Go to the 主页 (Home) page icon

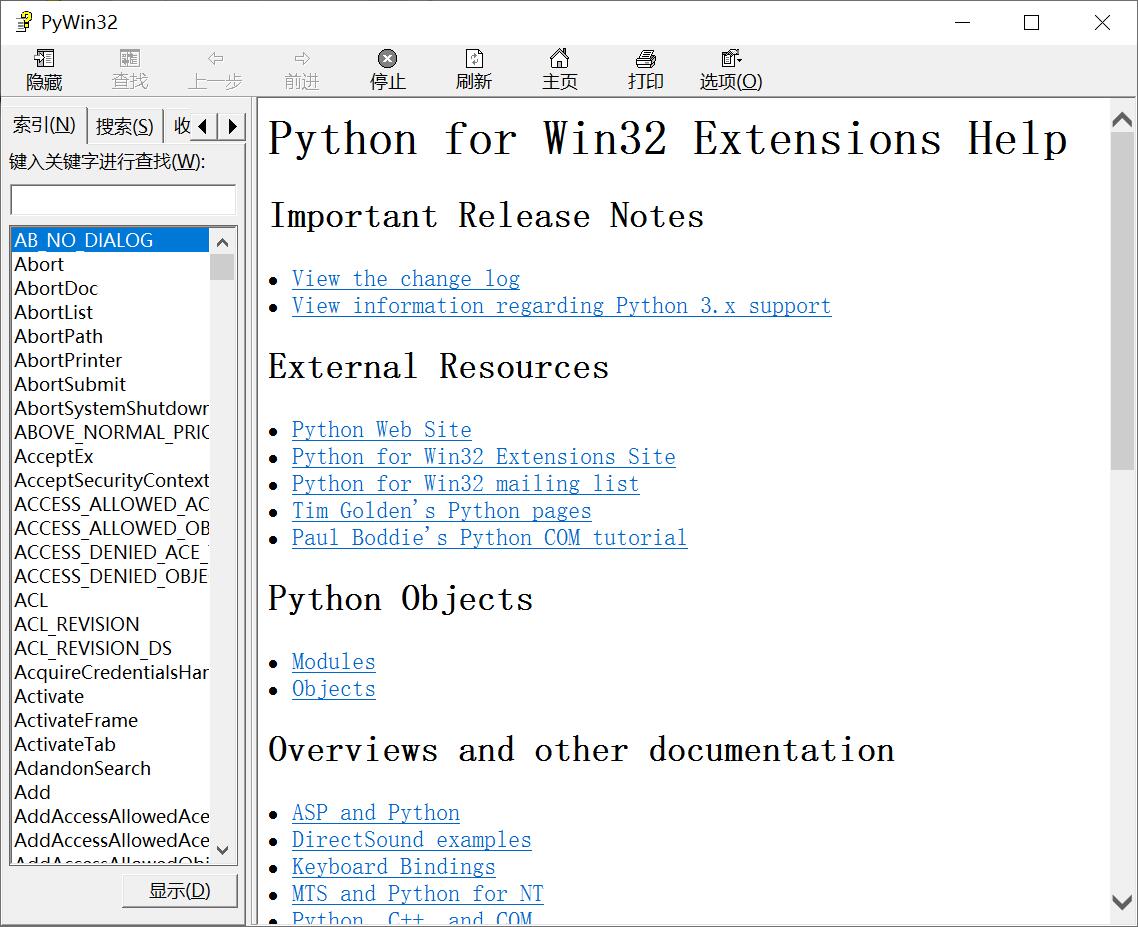pos(559,68)
